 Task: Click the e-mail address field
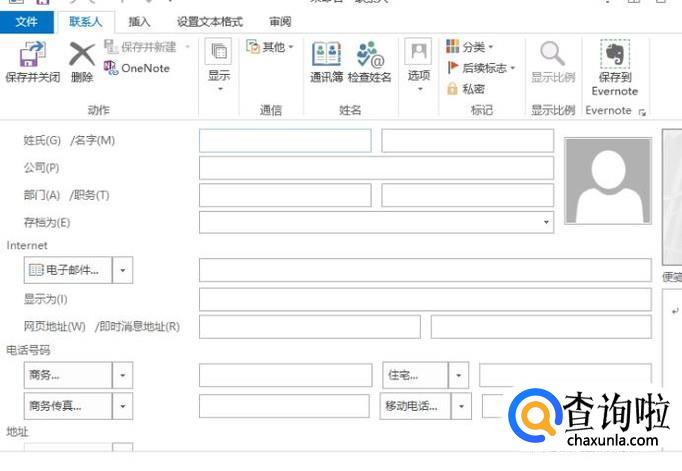(425, 270)
